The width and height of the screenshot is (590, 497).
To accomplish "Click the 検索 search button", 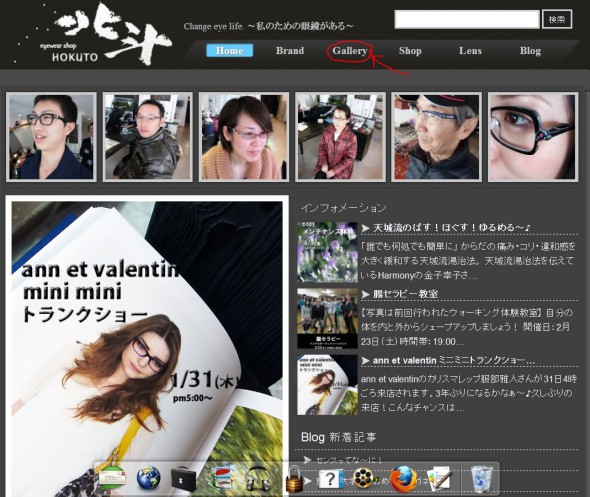I will pyautogui.click(x=557, y=19).
